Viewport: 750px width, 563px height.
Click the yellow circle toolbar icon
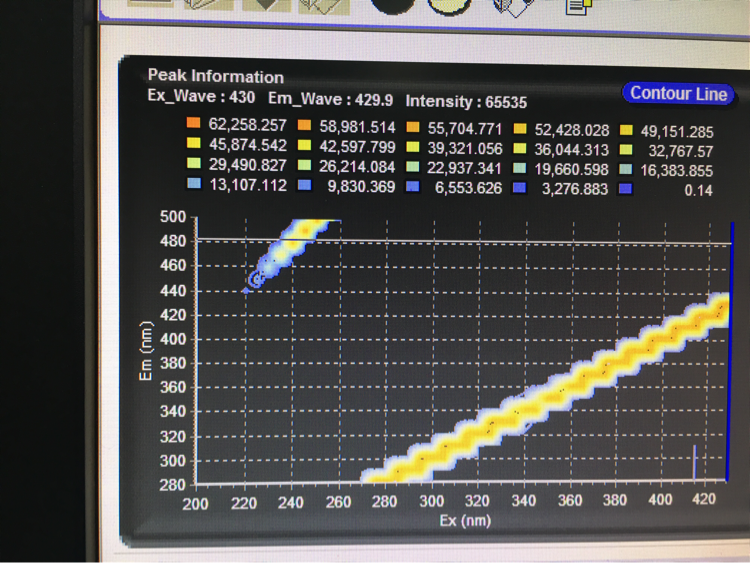(449, 6)
